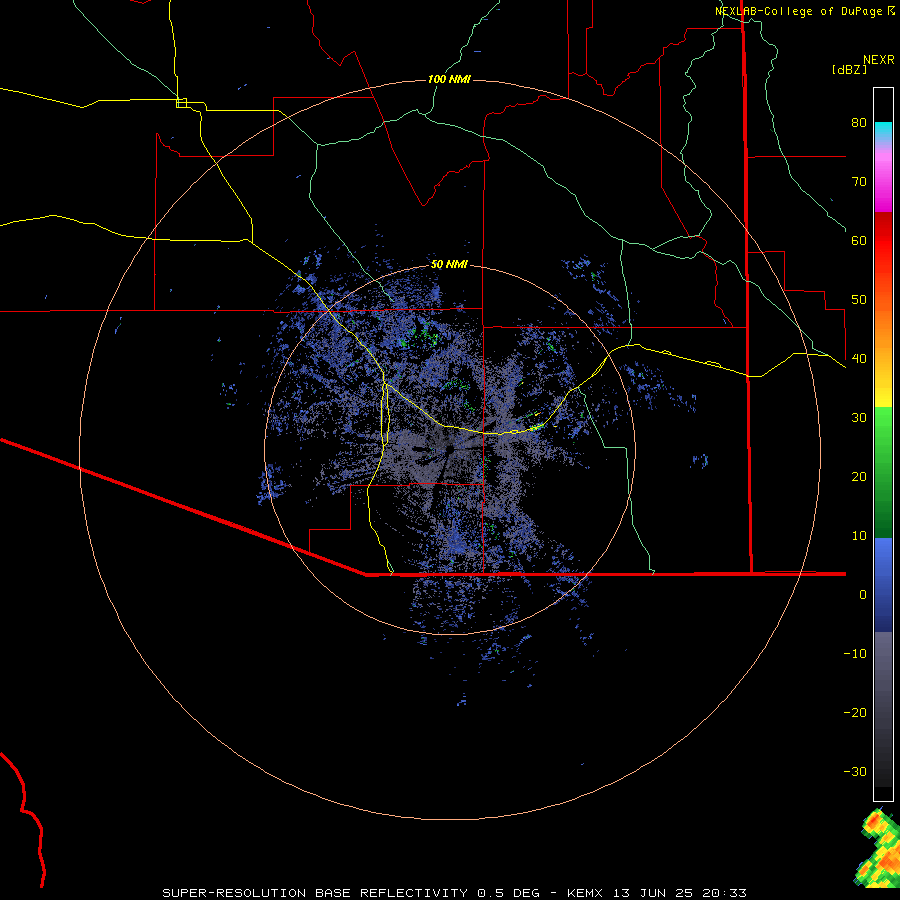Click the orange-yellow segment of the color bar

(883, 339)
